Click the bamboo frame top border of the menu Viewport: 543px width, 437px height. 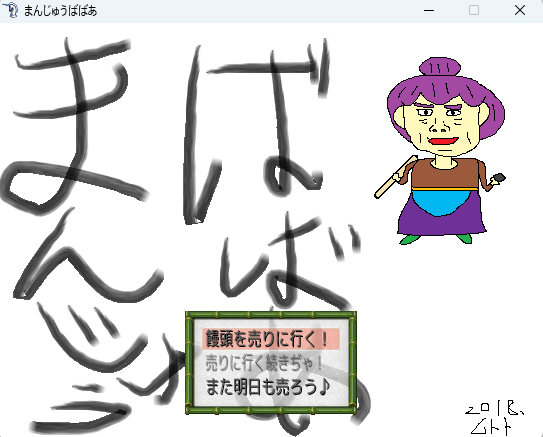coord(271,315)
